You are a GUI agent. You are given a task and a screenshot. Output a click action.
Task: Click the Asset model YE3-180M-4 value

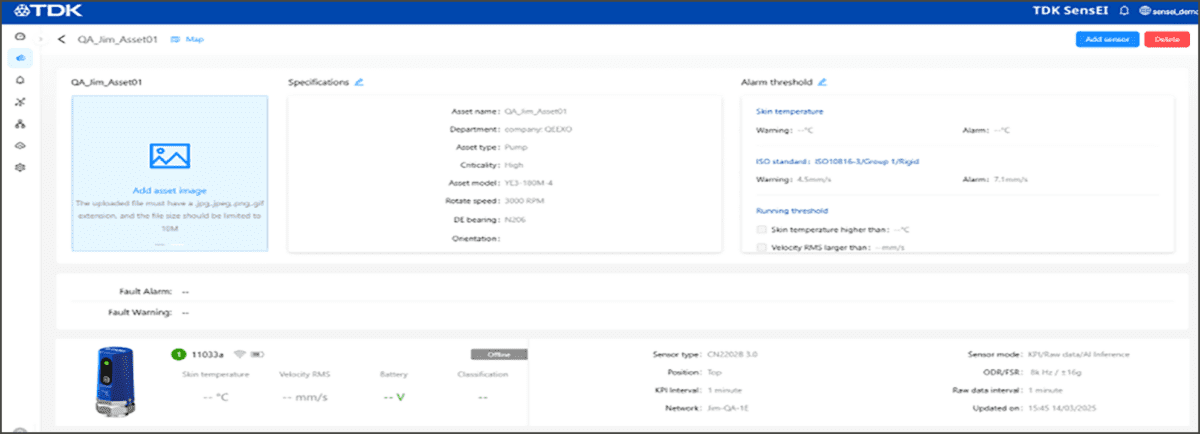coord(531,183)
